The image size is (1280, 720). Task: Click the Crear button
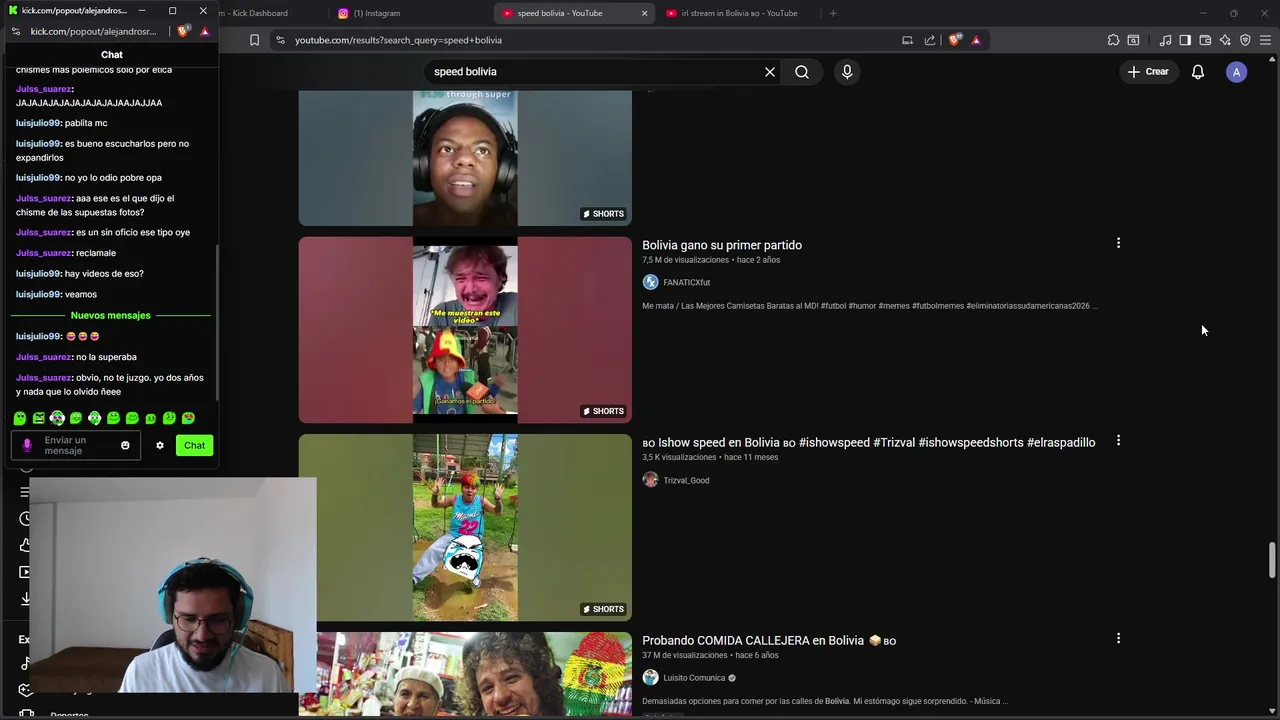[x=1148, y=72]
